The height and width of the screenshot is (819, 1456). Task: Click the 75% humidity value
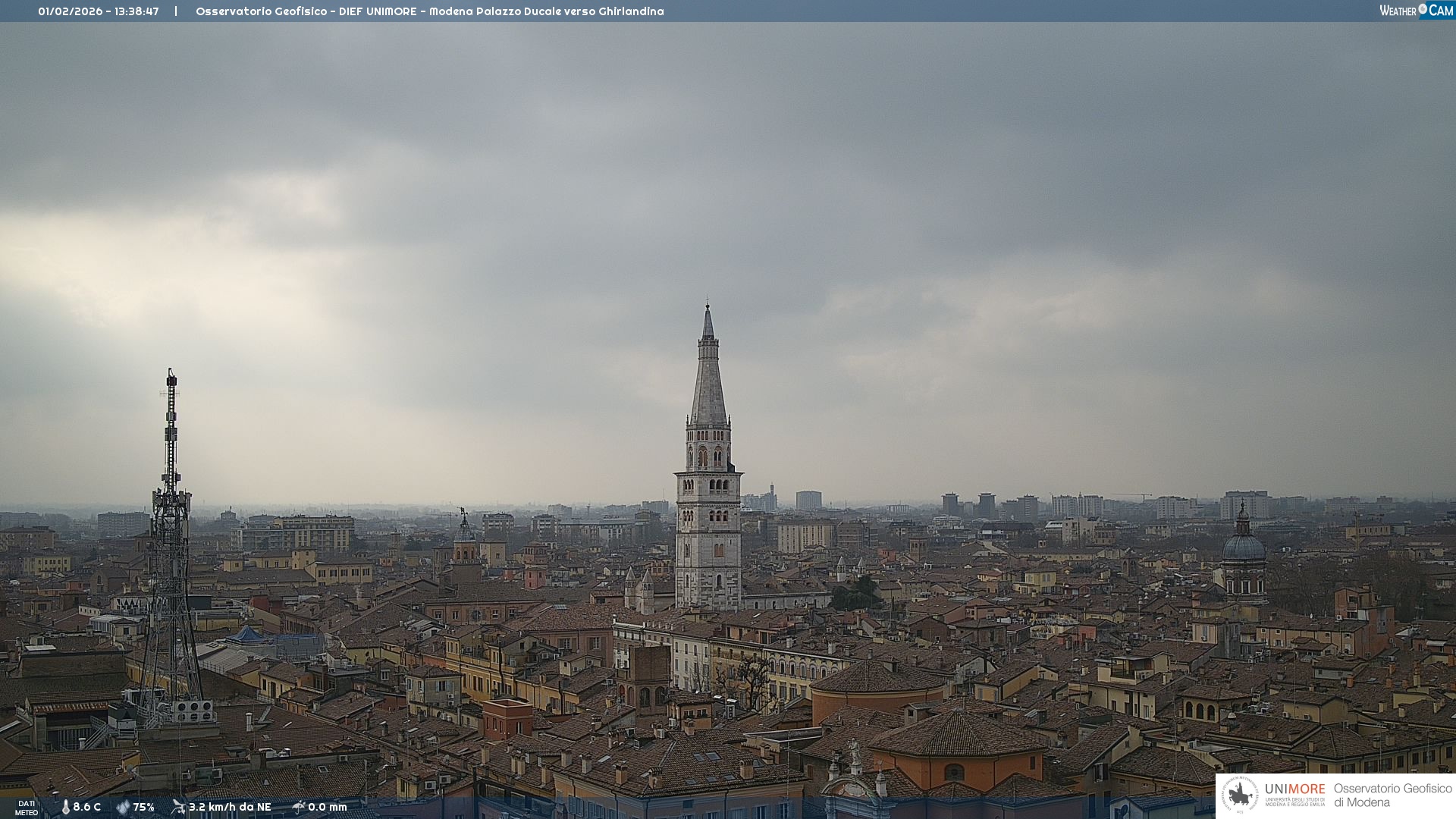144,807
